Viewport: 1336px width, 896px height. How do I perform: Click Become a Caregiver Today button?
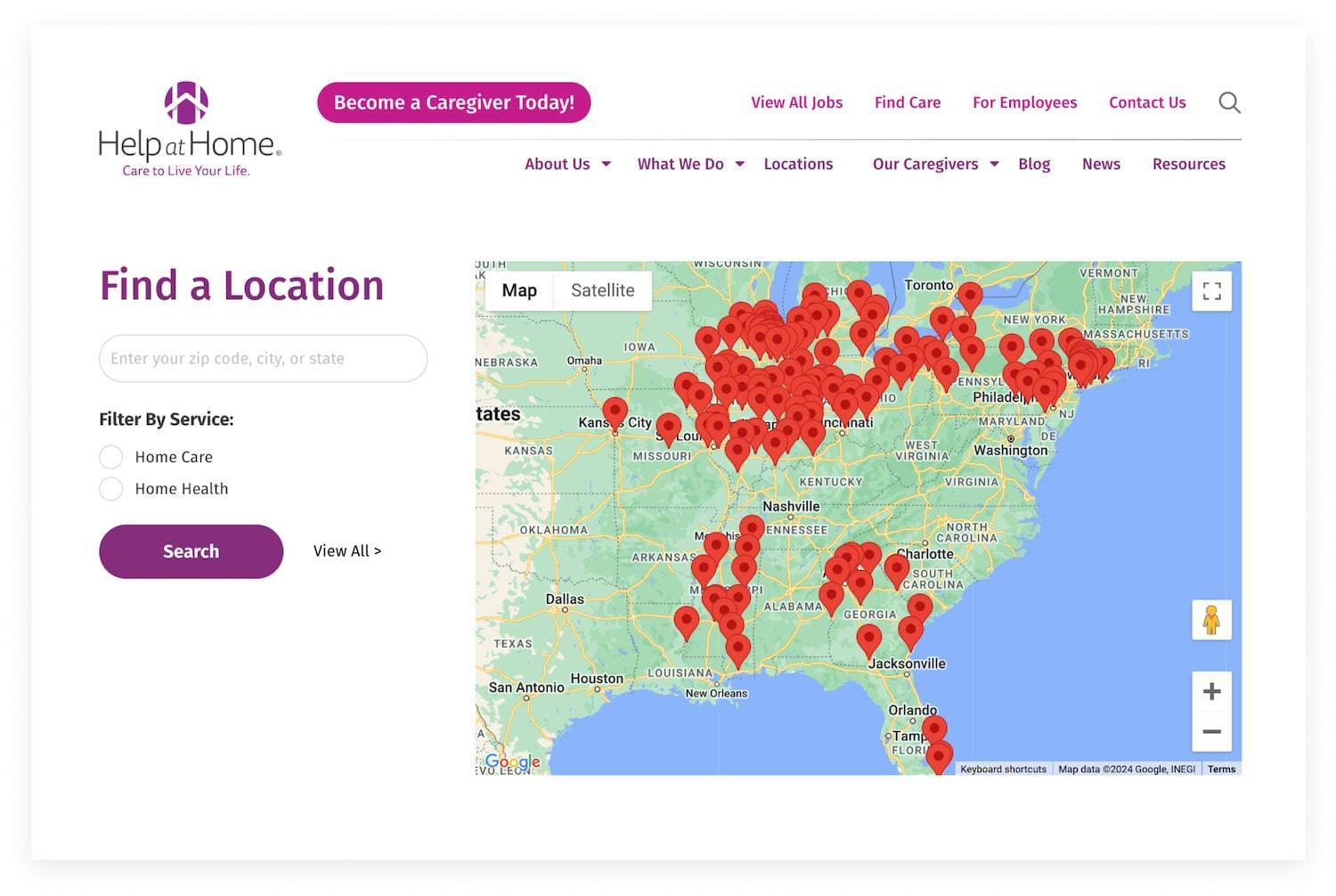(x=454, y=102)
